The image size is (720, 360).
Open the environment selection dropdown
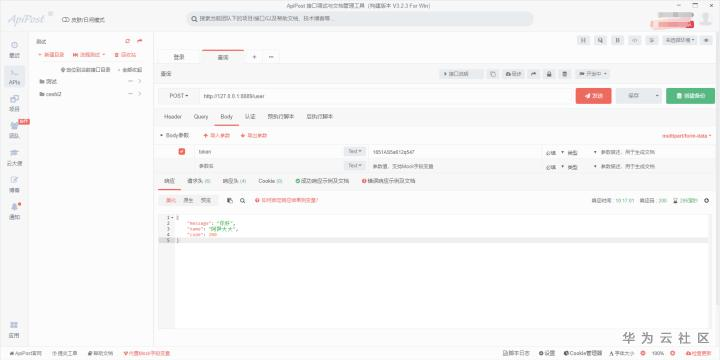pos(681,40)
